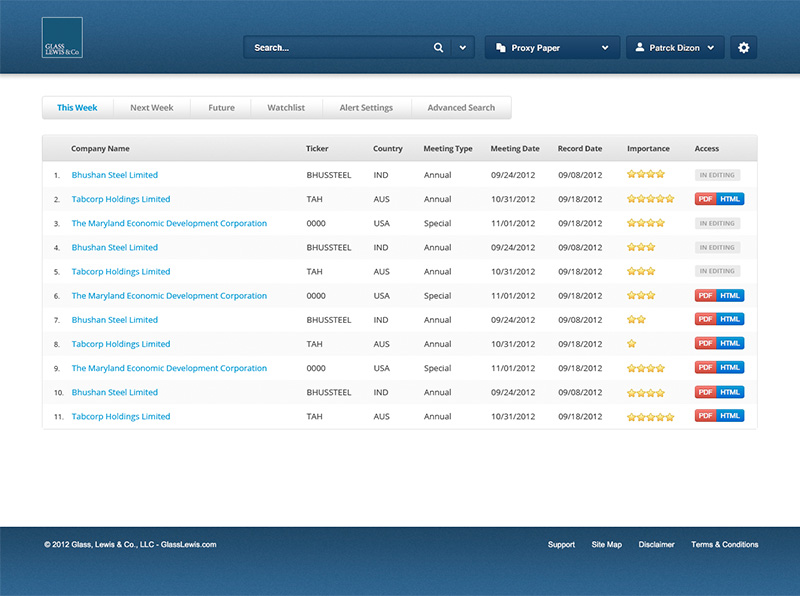Image resolution: width=800 pixels, height=596 pixels.
Task: Open the settings gear icon
Action: point(743,48)
